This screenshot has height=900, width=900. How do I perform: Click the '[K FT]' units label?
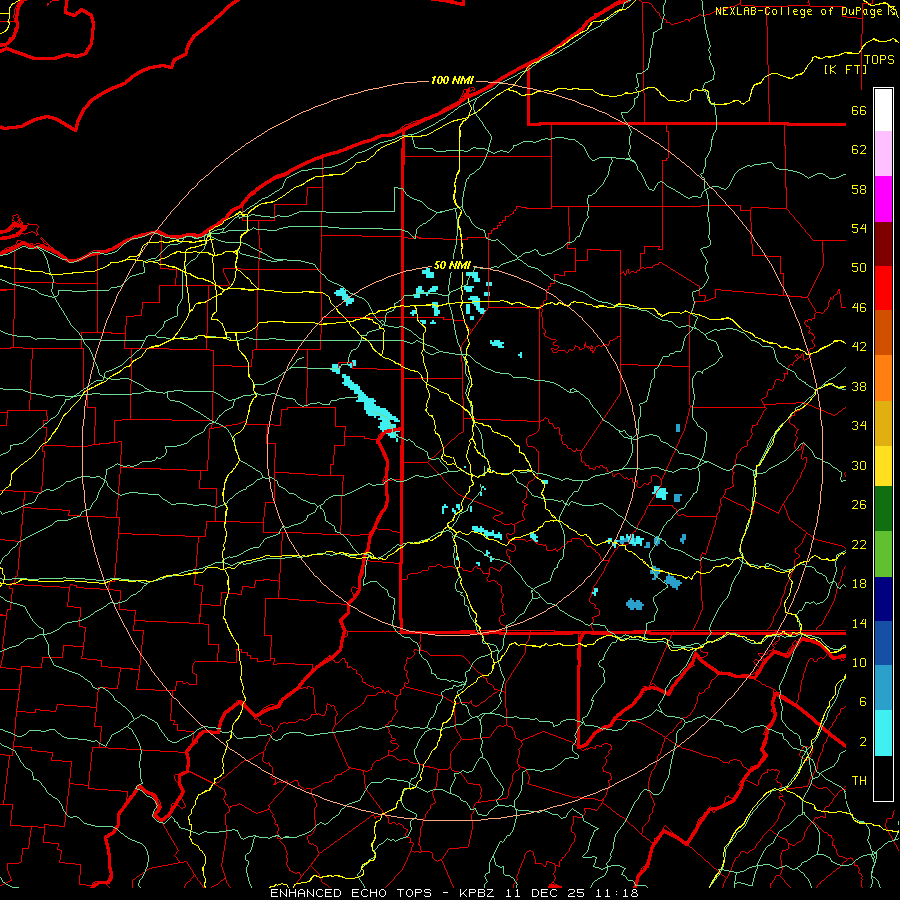click(845, 69)
